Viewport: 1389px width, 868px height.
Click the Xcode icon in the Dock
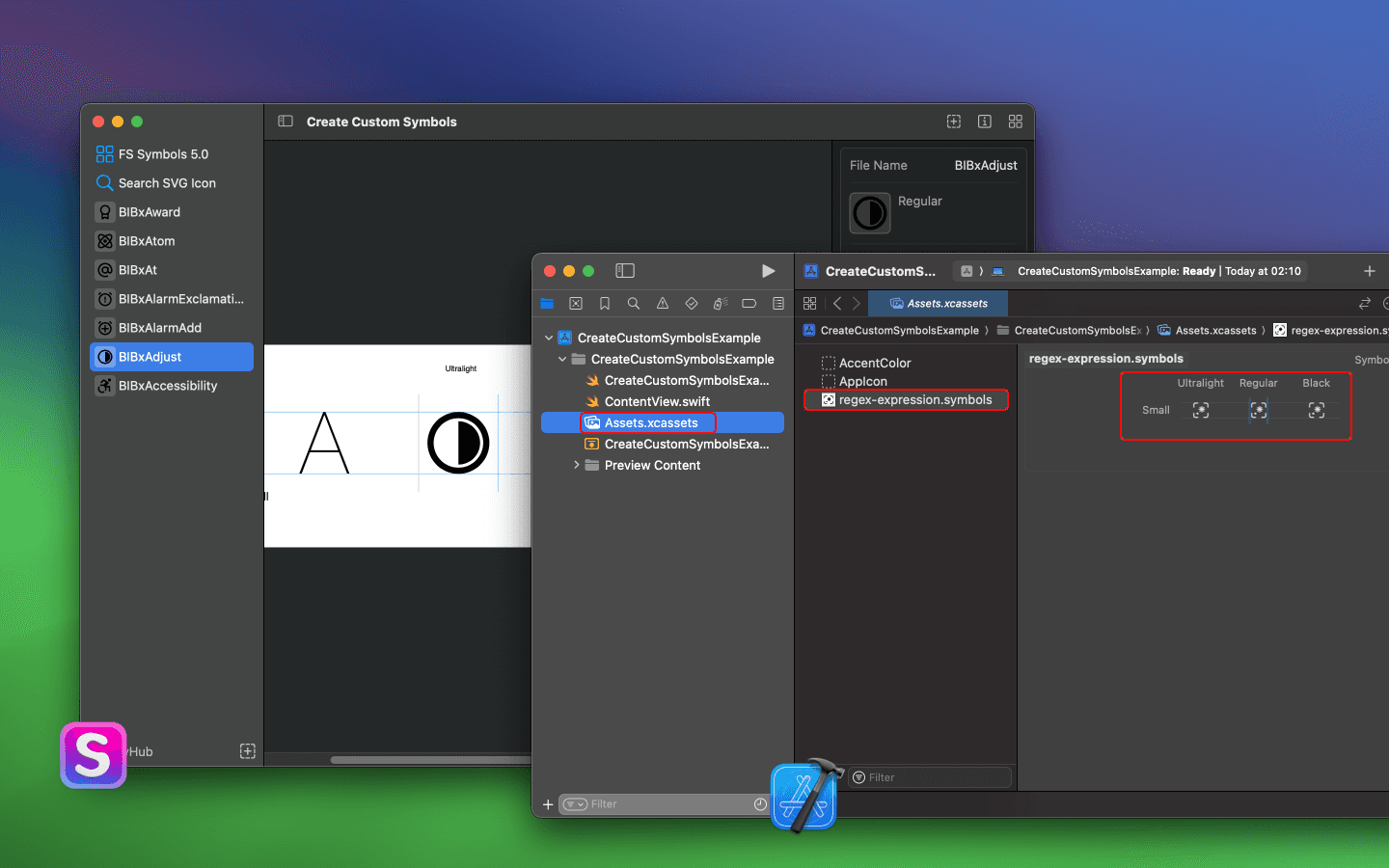tap(804, 795)
